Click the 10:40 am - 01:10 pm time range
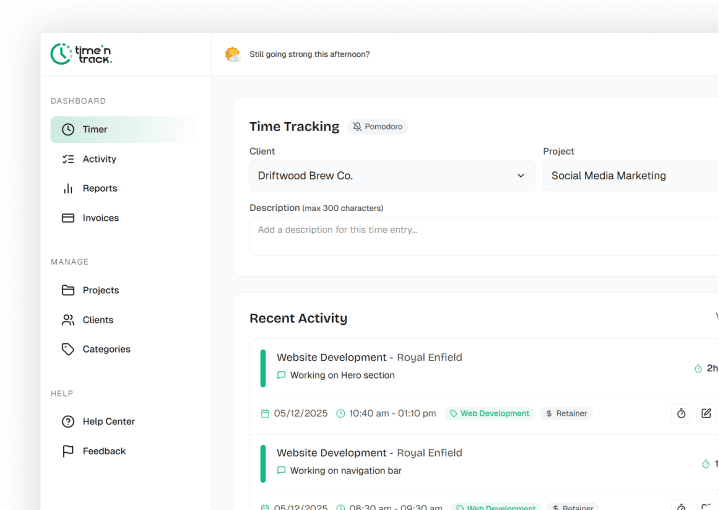Screen dimensions: 719x510 point(393,413)
